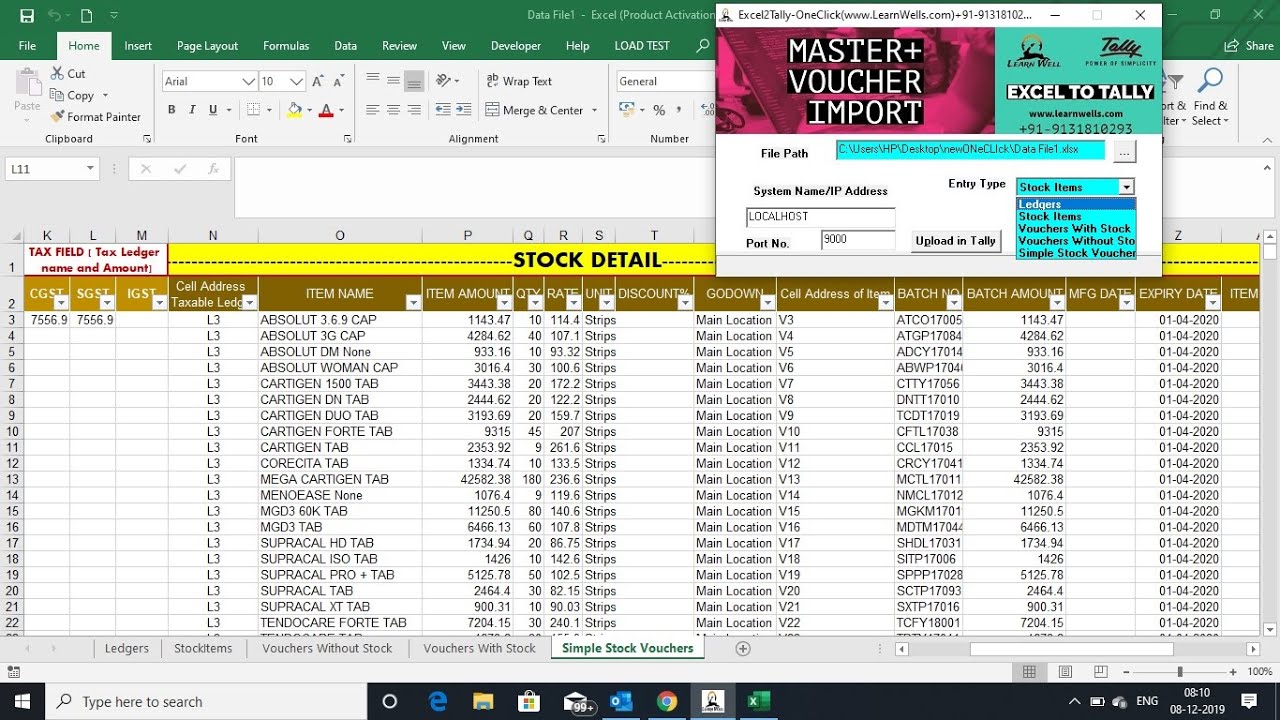Apply Percent Style format
The height and width of the screenshot is (720, 1280).
click(x=659, y=110)
